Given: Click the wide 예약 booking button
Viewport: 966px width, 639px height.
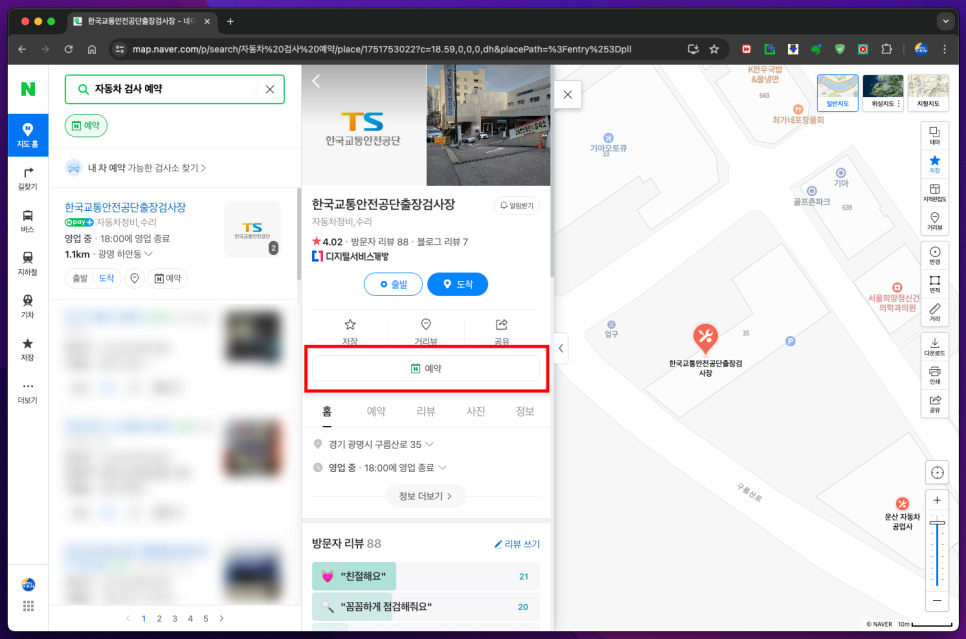Looking at the screenshot, I should pyautogui.click(x=426, y=368).
